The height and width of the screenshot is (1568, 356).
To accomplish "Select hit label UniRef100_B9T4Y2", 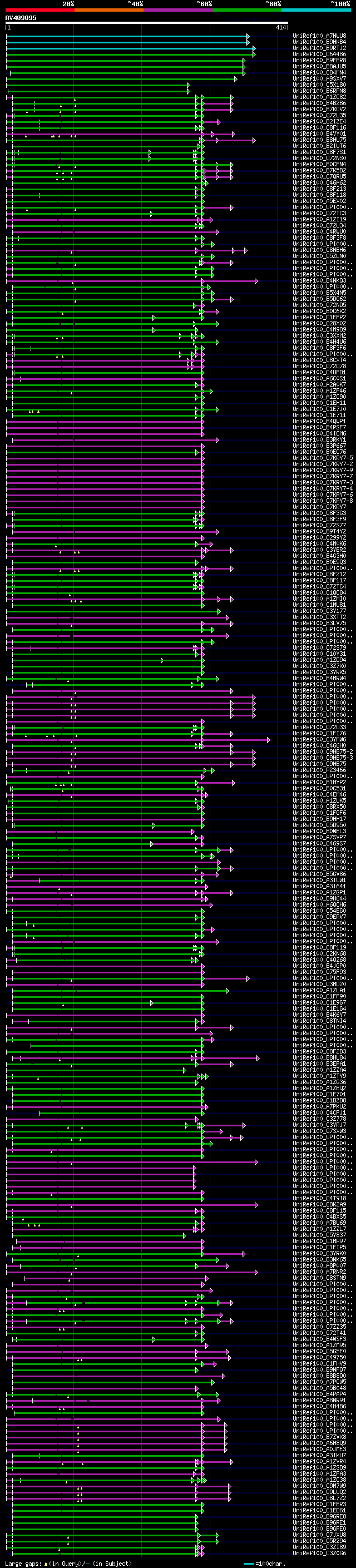I will click(x=319, y=531).
